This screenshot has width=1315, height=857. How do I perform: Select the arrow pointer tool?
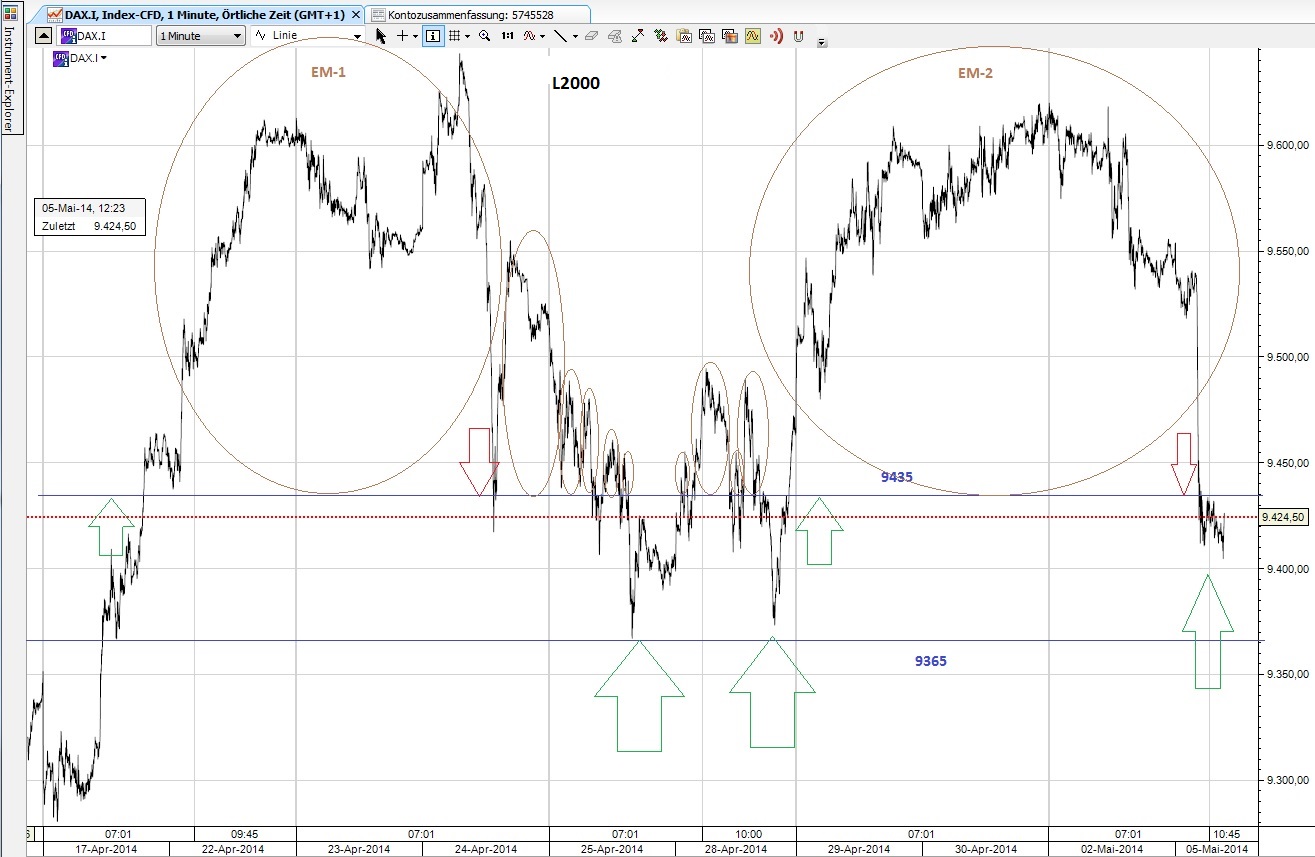pos(381,36)
